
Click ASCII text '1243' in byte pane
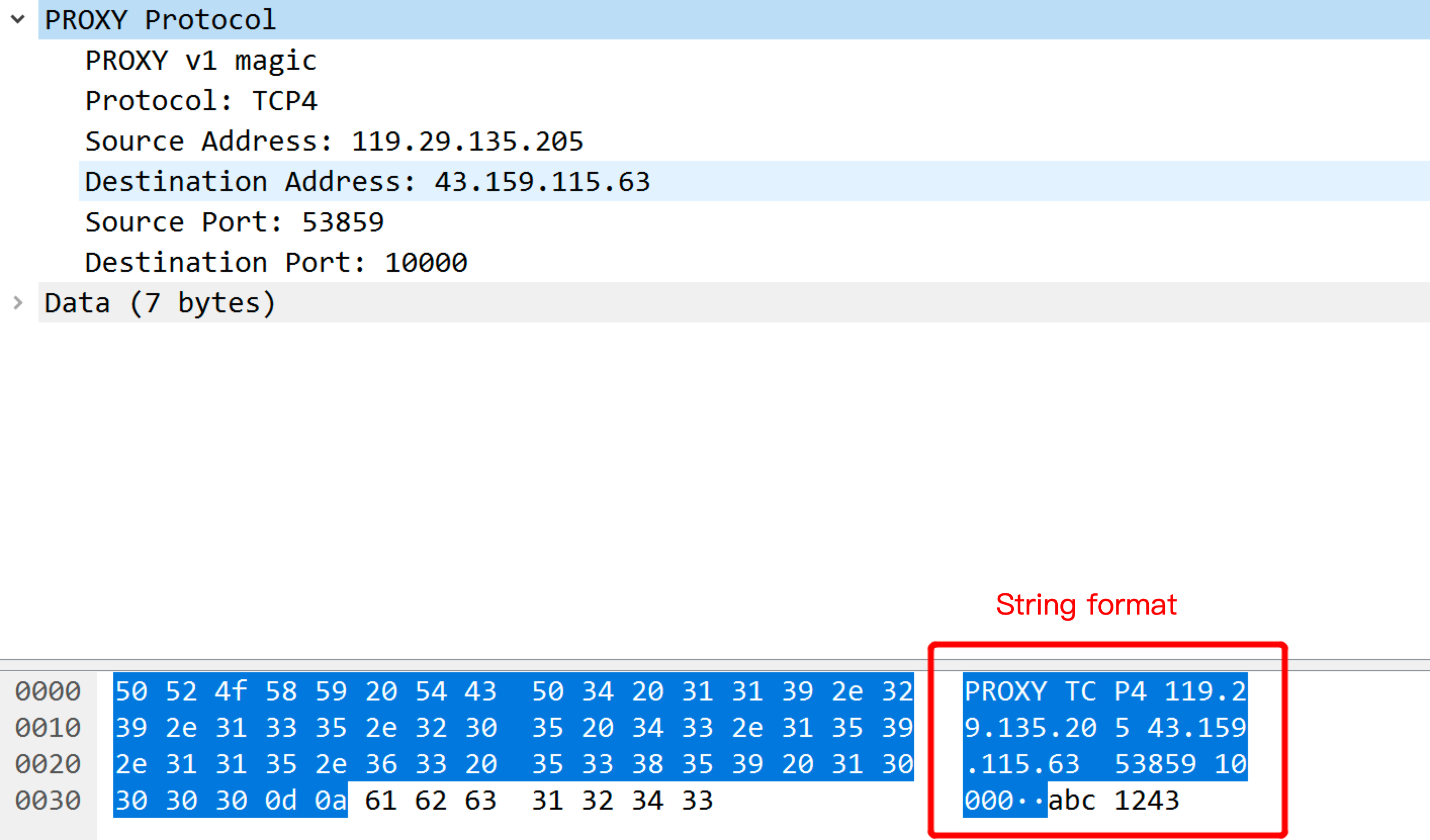point(1146,800)
